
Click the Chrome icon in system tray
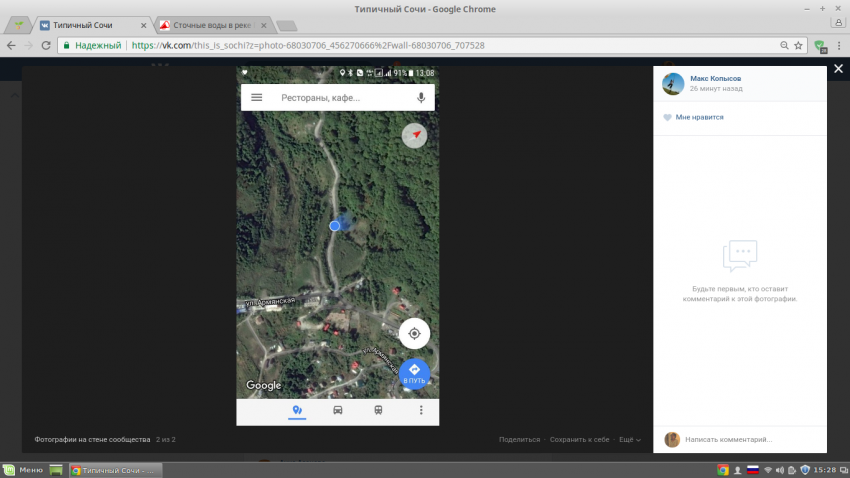tap(723, 469)
